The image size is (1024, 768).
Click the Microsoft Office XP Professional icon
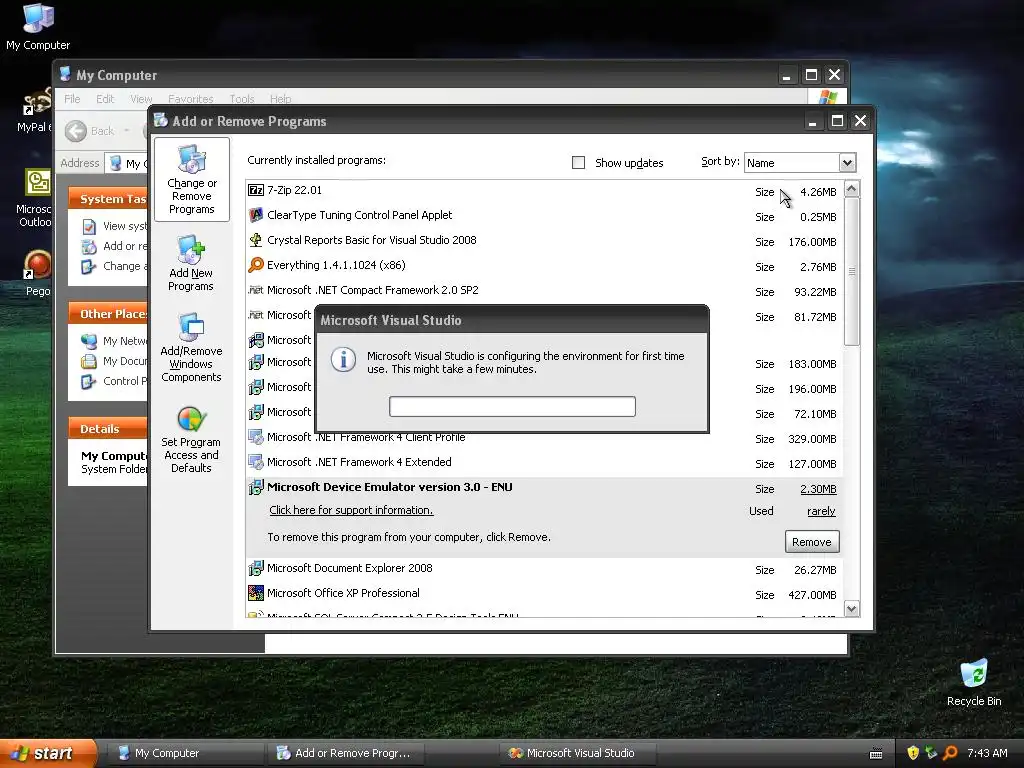pos(256,593)
